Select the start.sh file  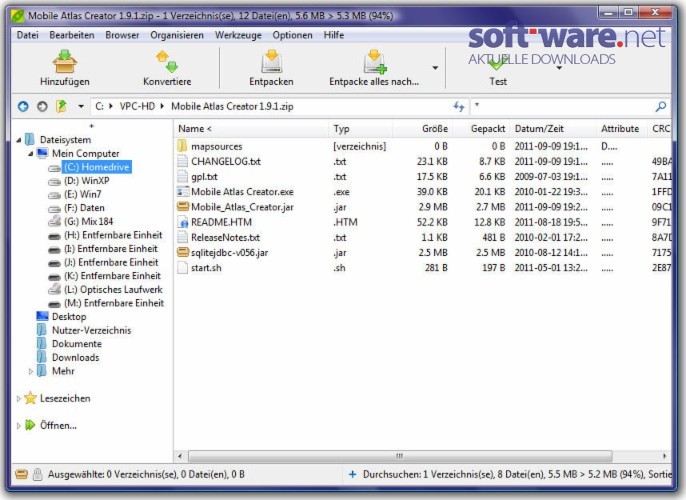(x=206, y=268)
